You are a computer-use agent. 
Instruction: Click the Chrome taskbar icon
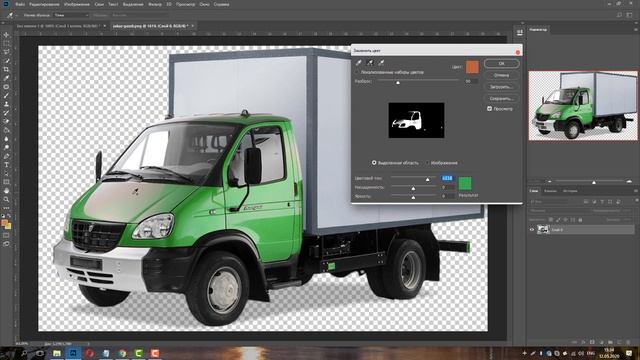122,353
